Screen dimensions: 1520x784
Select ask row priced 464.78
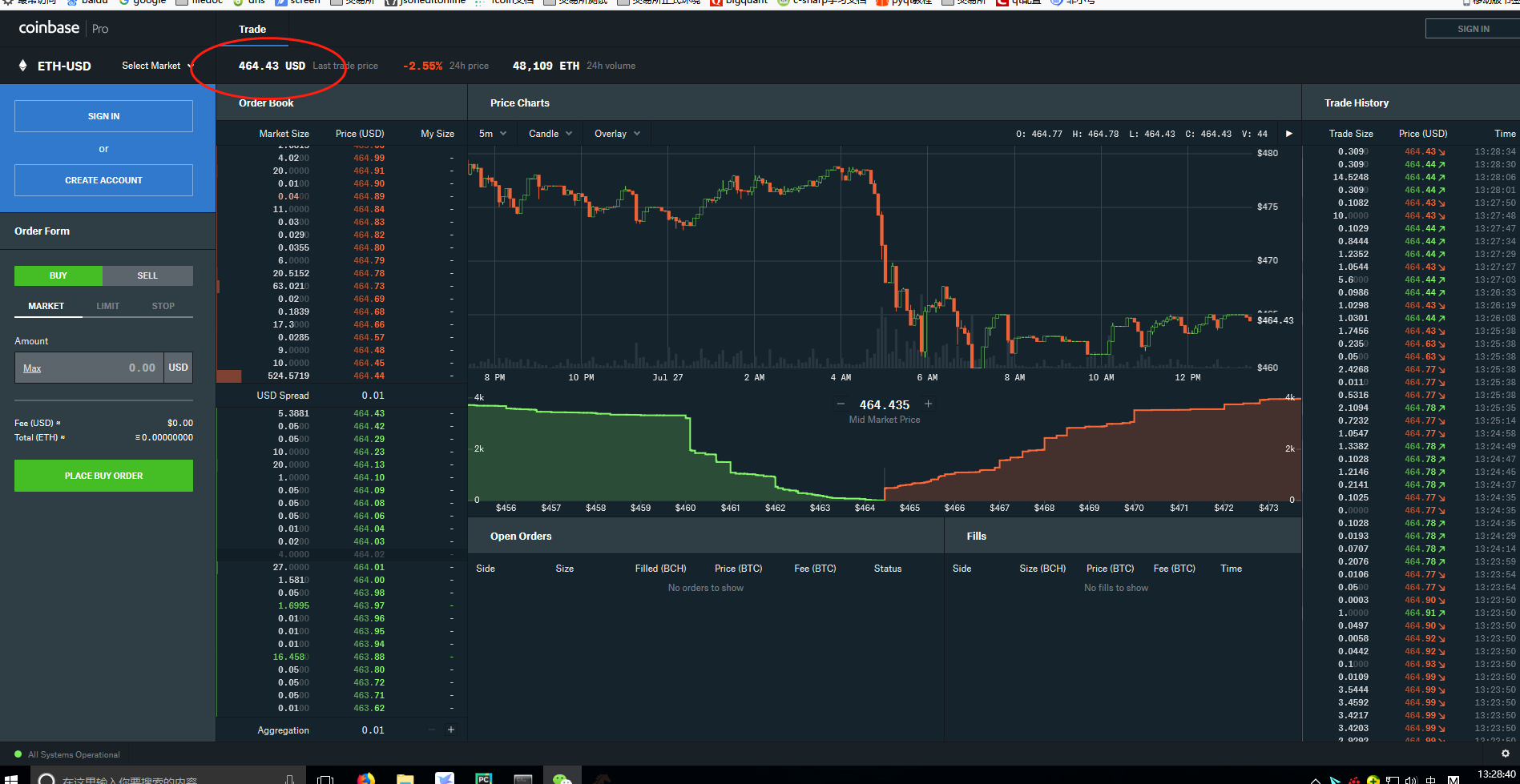[x=341, y=273]
